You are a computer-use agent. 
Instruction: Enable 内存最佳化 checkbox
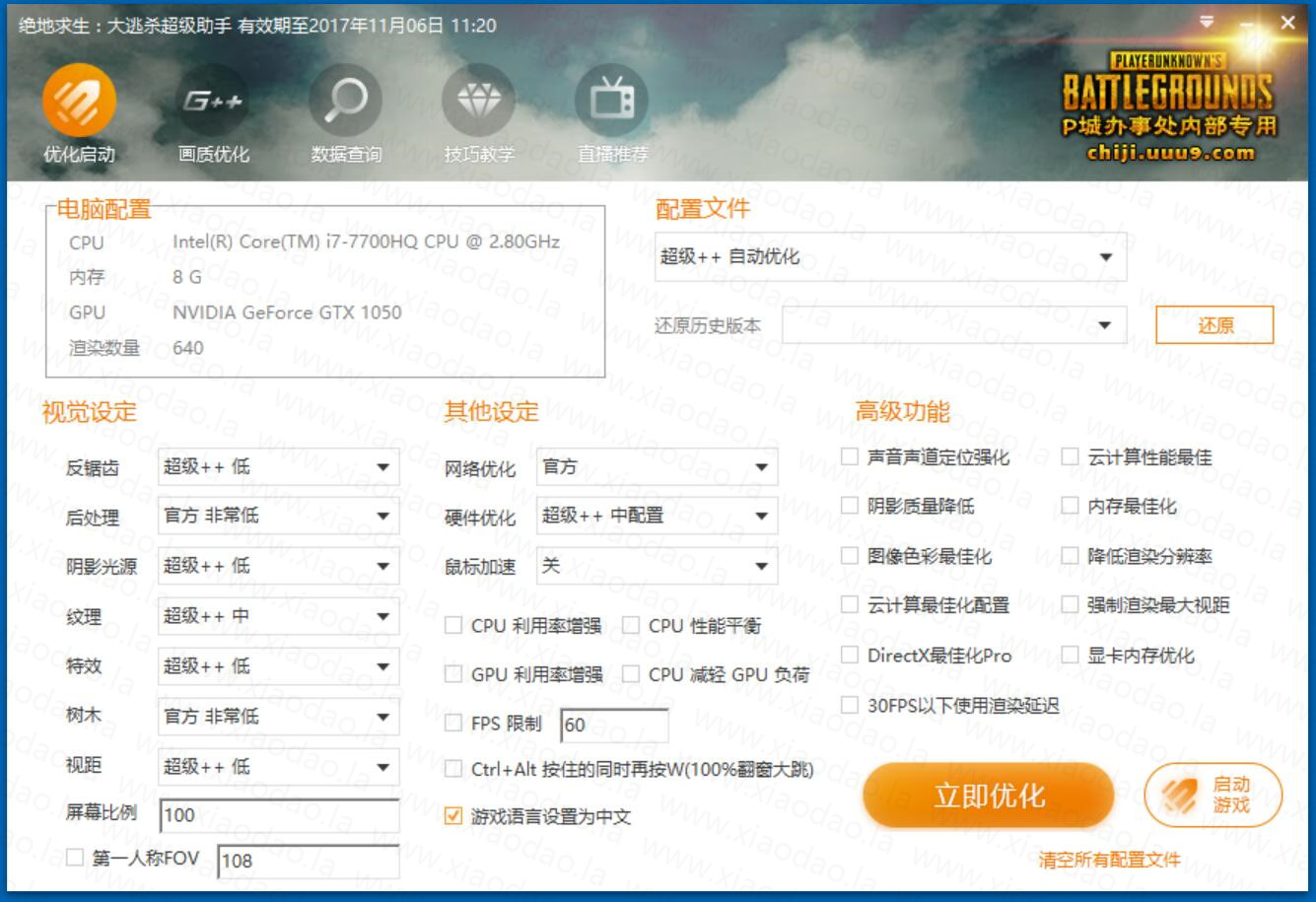click(1071, 505)
